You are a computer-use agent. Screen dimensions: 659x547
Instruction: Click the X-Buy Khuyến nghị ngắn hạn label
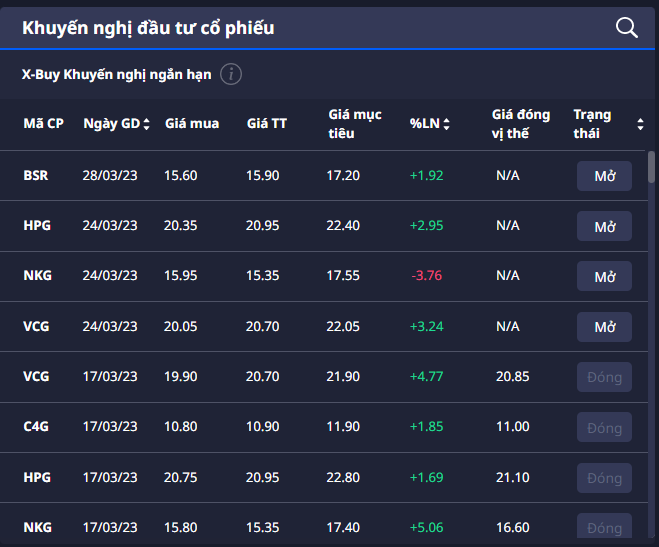[116, 74]
